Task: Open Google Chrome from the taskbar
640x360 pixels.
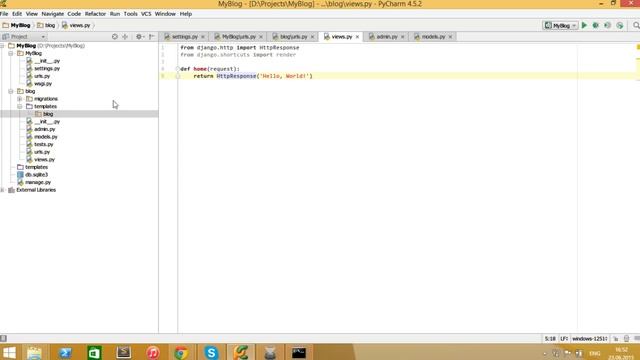Action: click(x=181, y=353)
